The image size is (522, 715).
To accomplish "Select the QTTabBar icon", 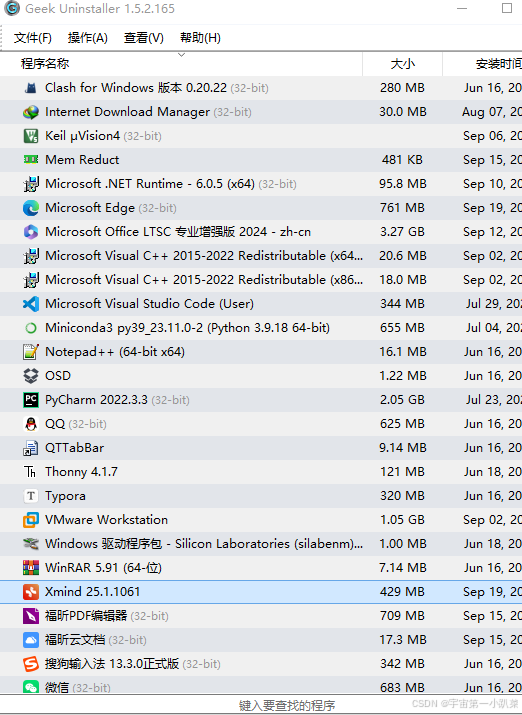I will tap(31, 448).
